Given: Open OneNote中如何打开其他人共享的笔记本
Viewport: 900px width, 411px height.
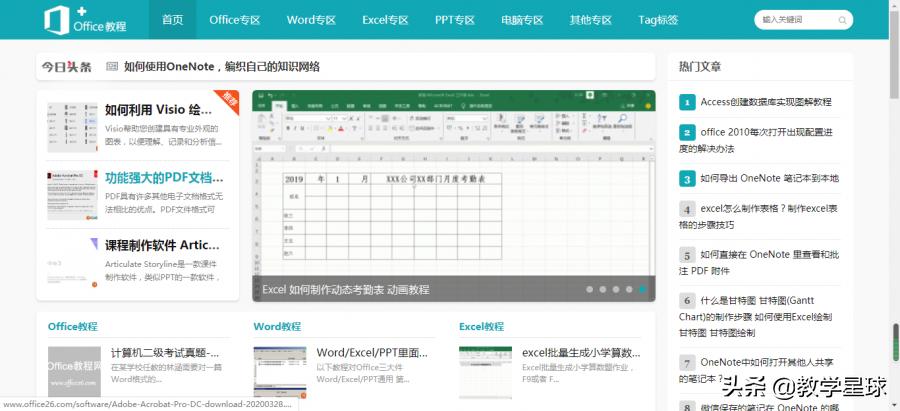Looking at the screenshot, I should pyautogui.click(x=756, y=371).
